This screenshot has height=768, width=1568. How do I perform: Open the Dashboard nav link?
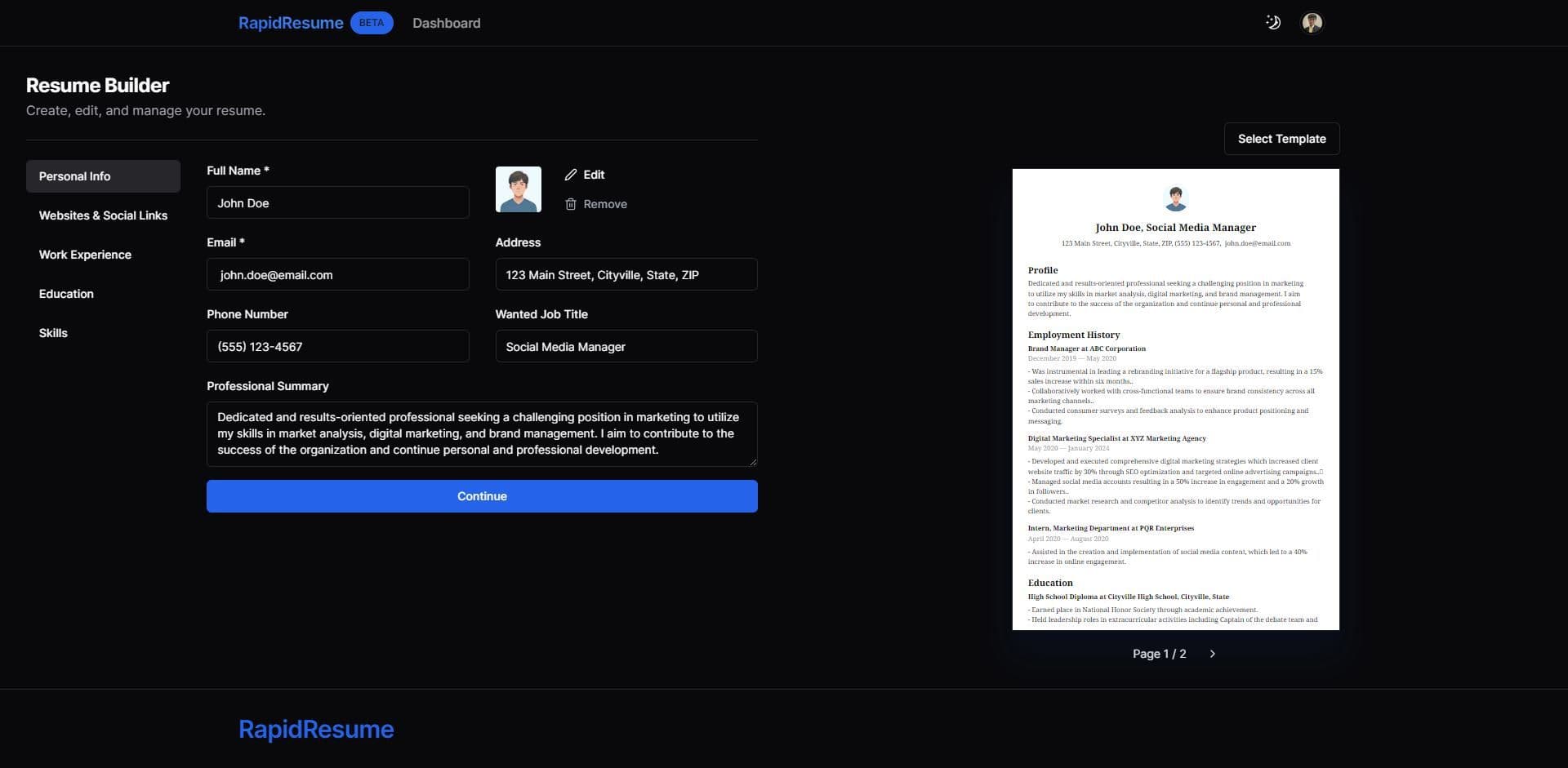(x=446, y=23)
